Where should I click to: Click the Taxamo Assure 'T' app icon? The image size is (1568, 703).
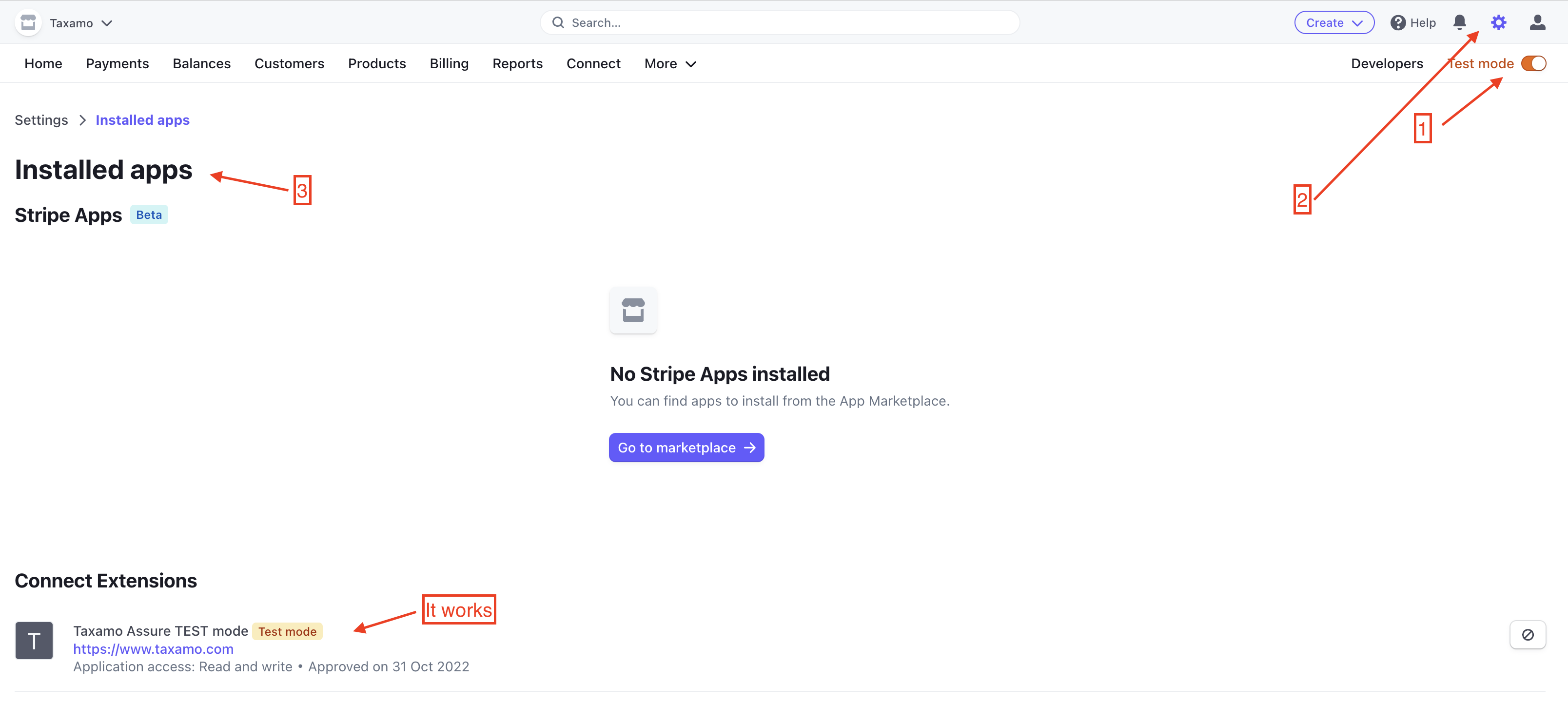pyautogui.click(x=34, y=640)
